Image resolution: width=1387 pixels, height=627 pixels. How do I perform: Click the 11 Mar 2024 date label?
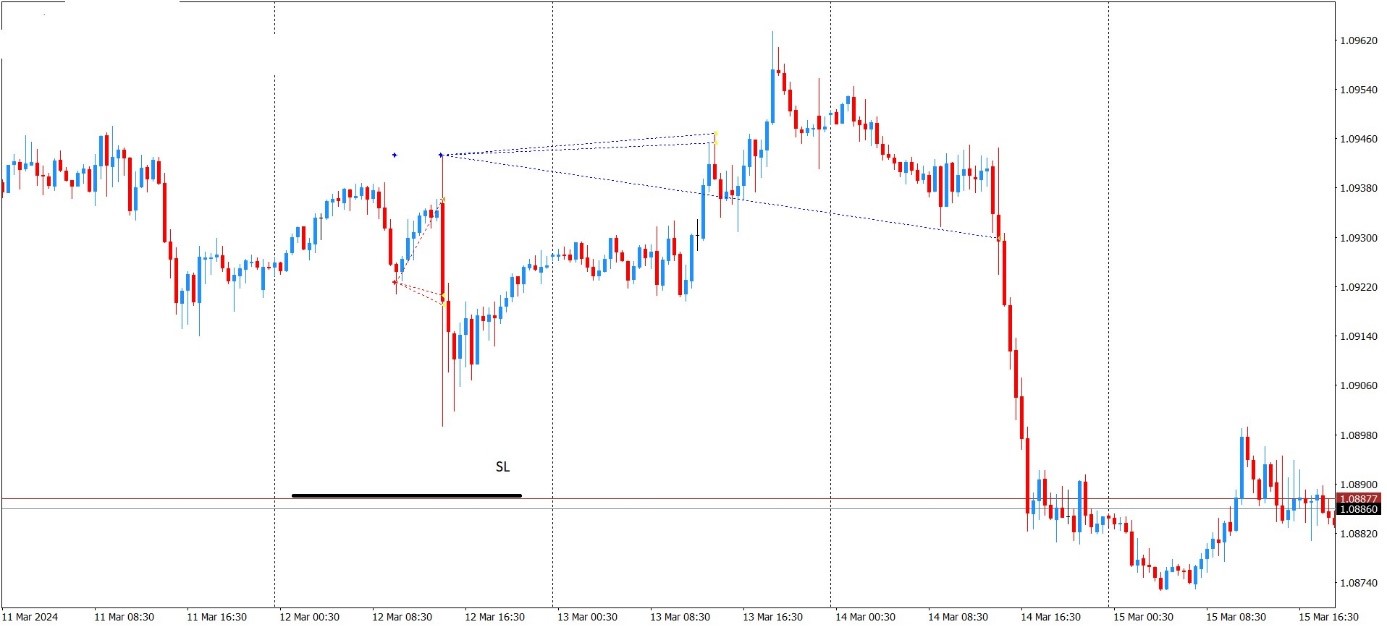(31, 617)
